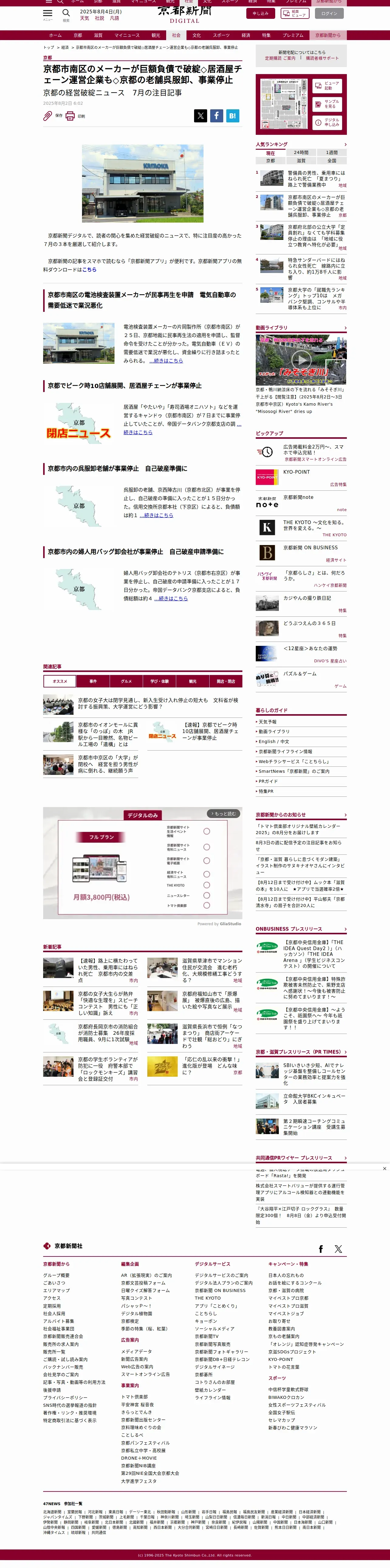Print article with printer icon
The width and height of the screenshot is (390, 1568).
pyautogui.click(x=70, y=116)
